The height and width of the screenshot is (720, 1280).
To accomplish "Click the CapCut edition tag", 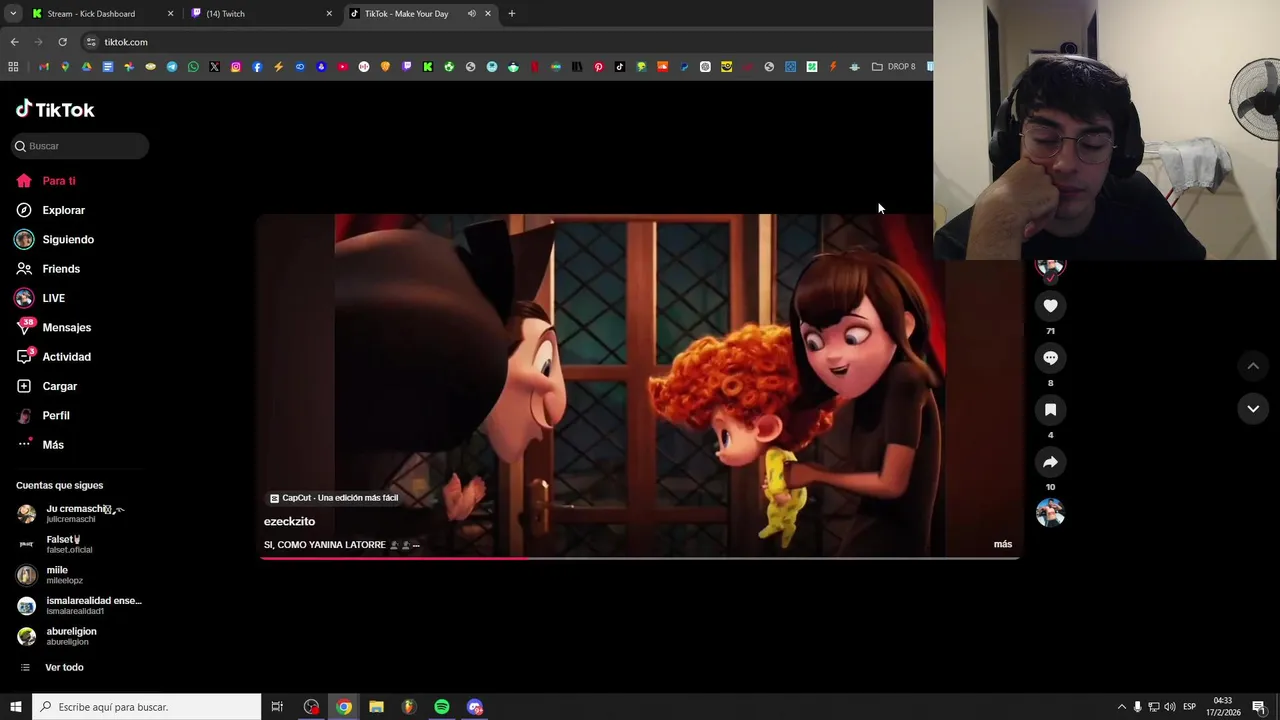I will (x=334, y=498).
